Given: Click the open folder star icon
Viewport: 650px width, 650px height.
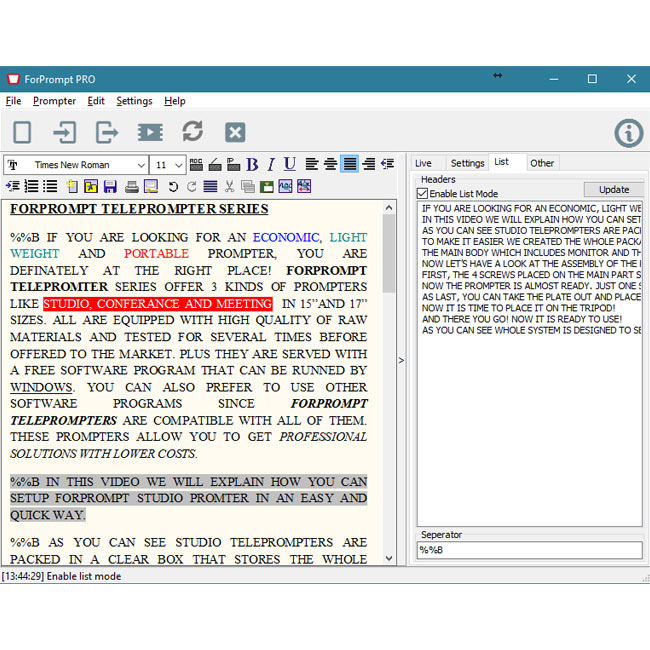Looking at the screenshot, I should (x=91, y=187).
